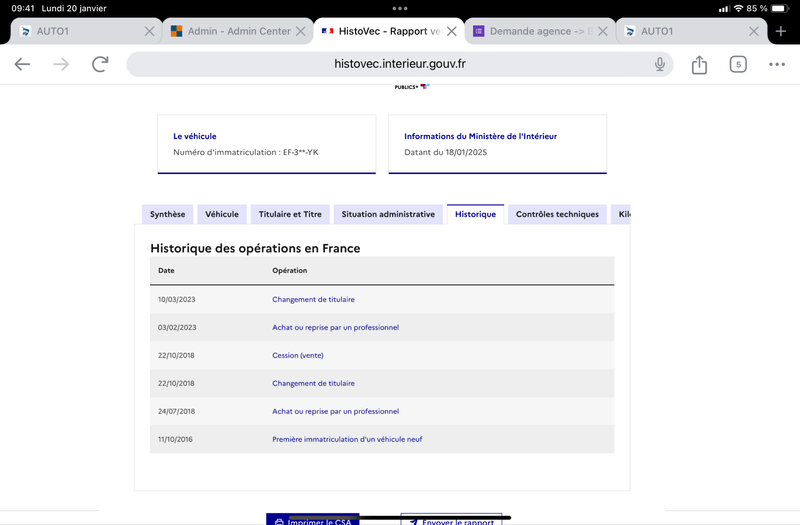
Task: Select the Situation administrative tab
Action: point(388,214)
